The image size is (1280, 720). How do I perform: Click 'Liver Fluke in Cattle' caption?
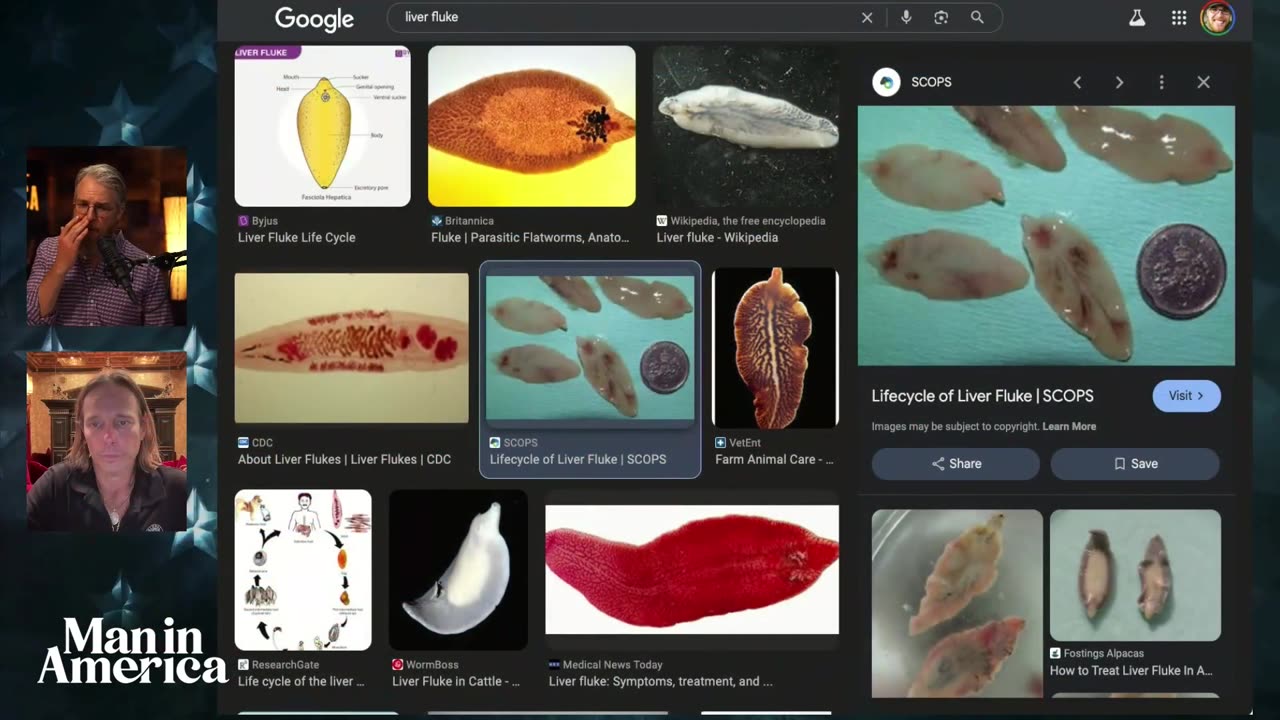456,682
